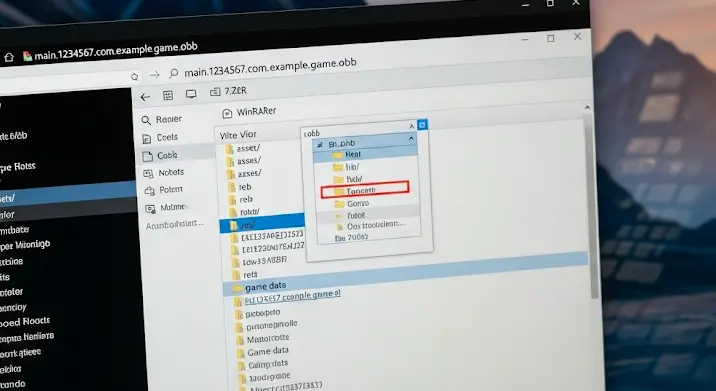This screenshot has height=391, width=716.
Task: Open the Caling data folder
Action: 263,365
